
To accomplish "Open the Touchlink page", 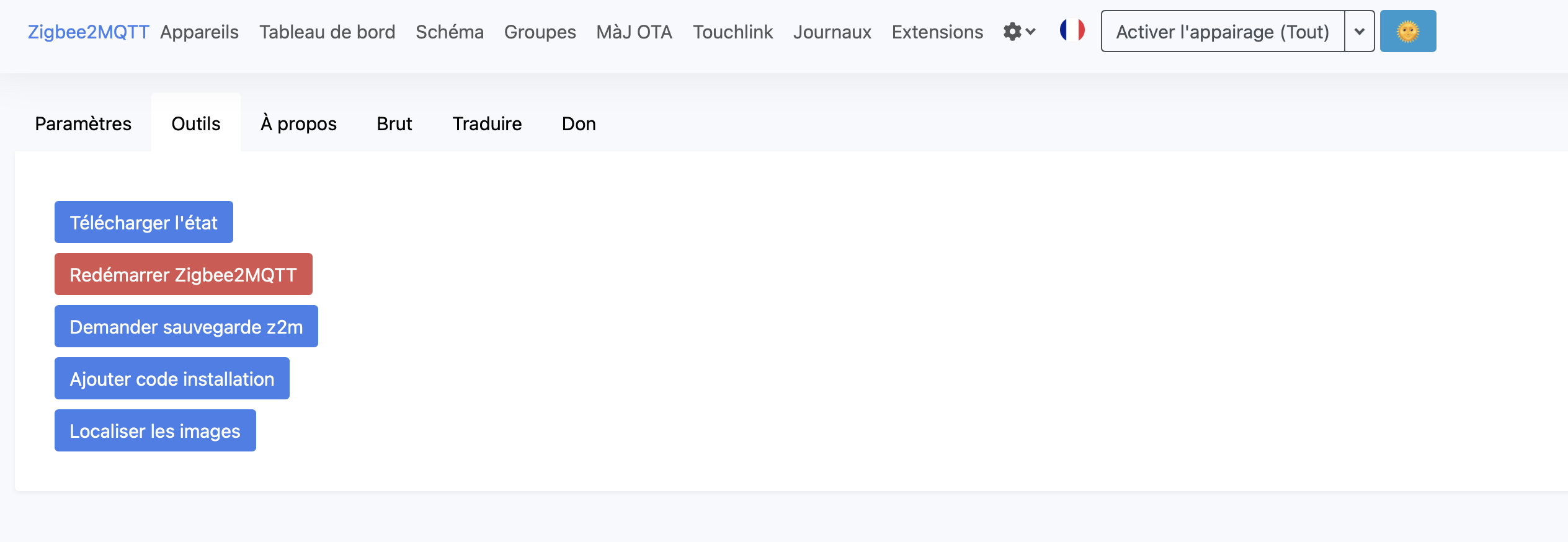I will 733,32.
